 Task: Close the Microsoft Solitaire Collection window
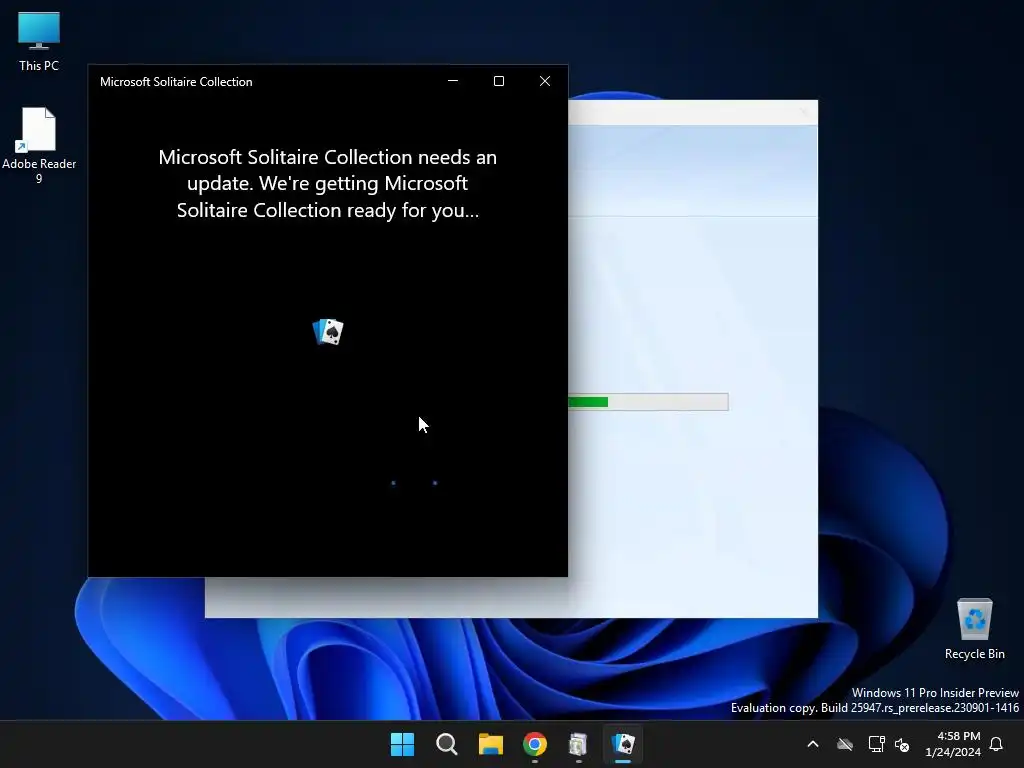coord(545,81)
